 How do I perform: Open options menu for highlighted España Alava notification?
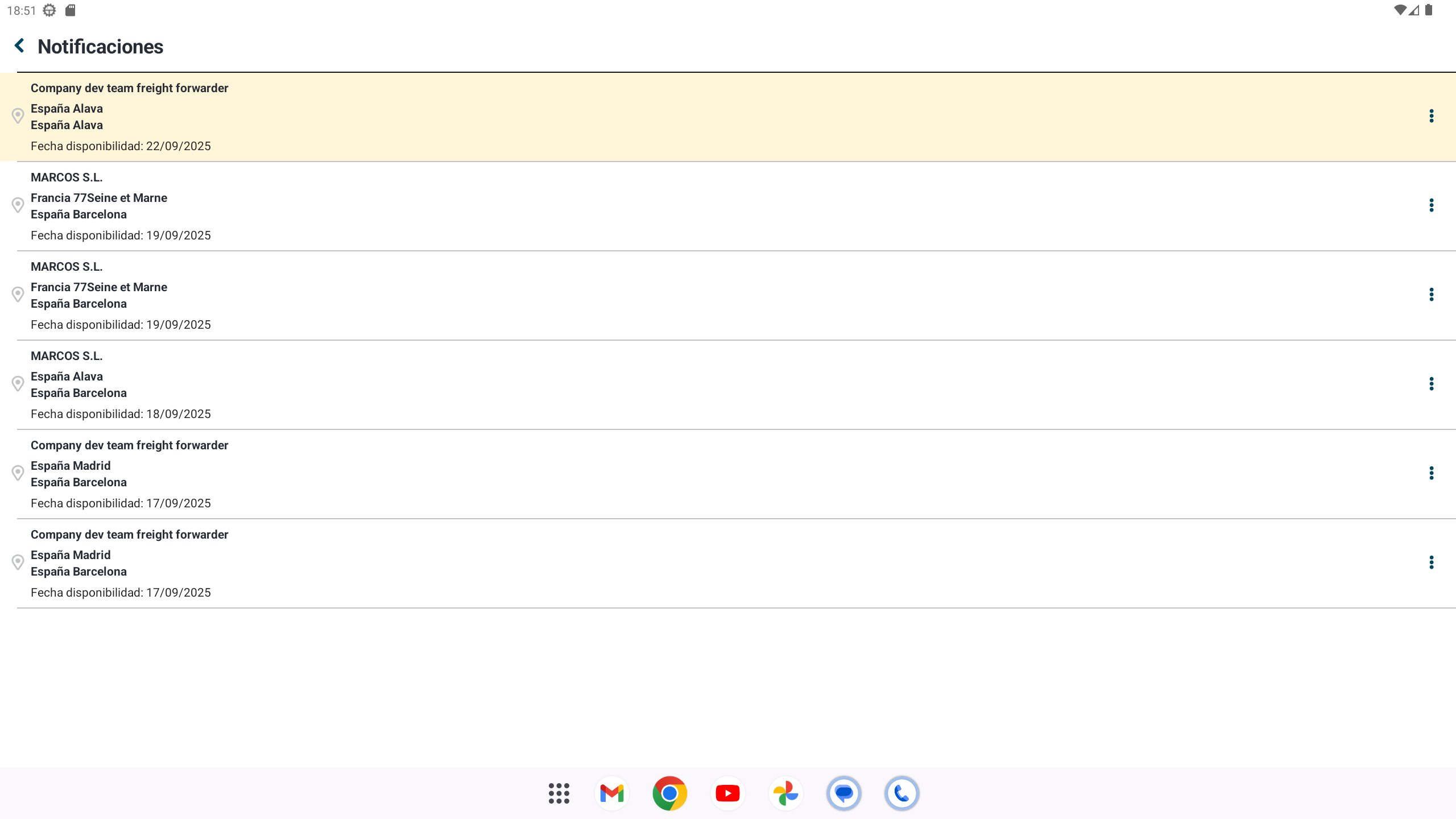click(1431, 116)
